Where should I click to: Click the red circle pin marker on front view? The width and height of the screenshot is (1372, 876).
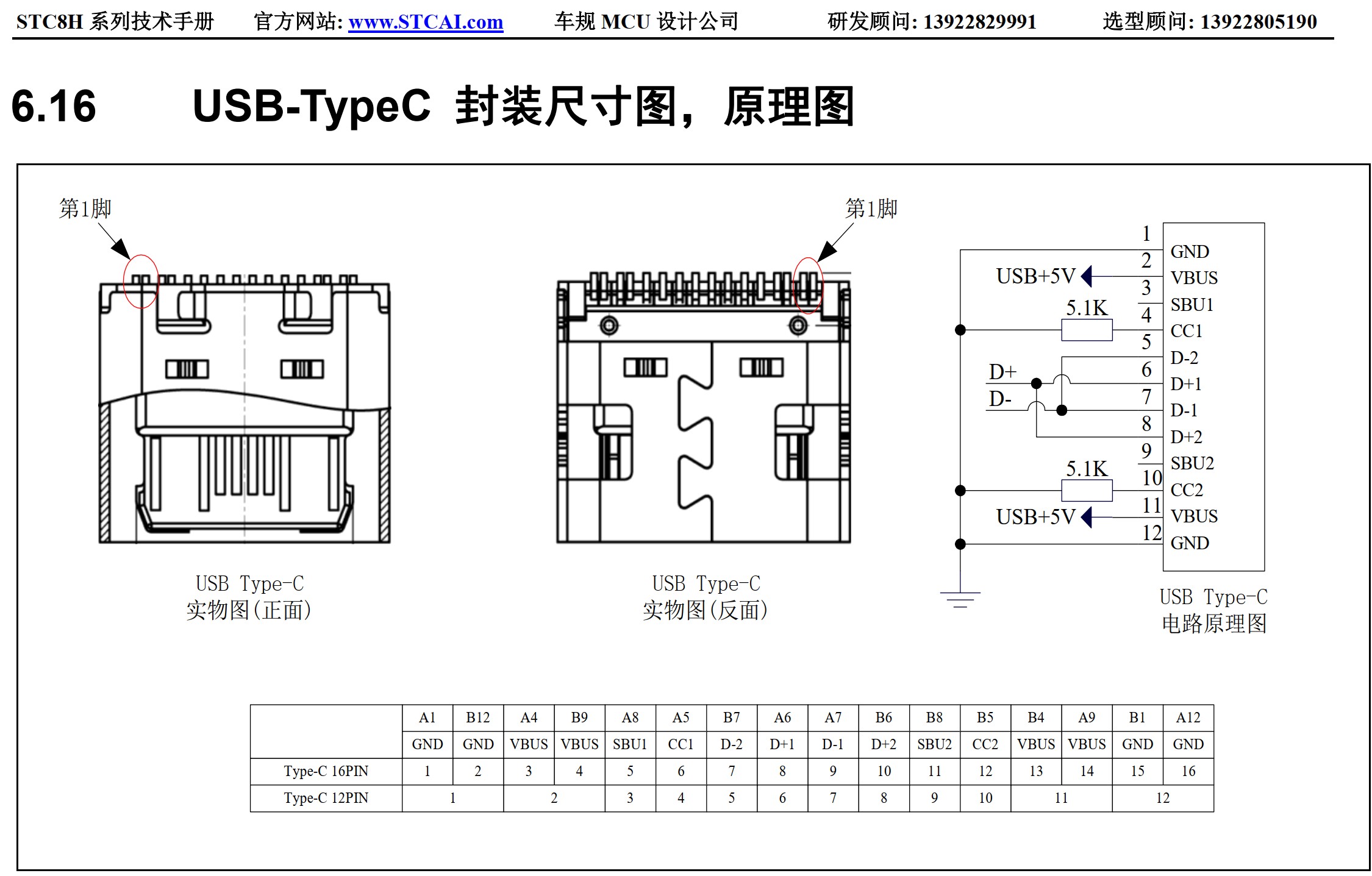[141, 281]
